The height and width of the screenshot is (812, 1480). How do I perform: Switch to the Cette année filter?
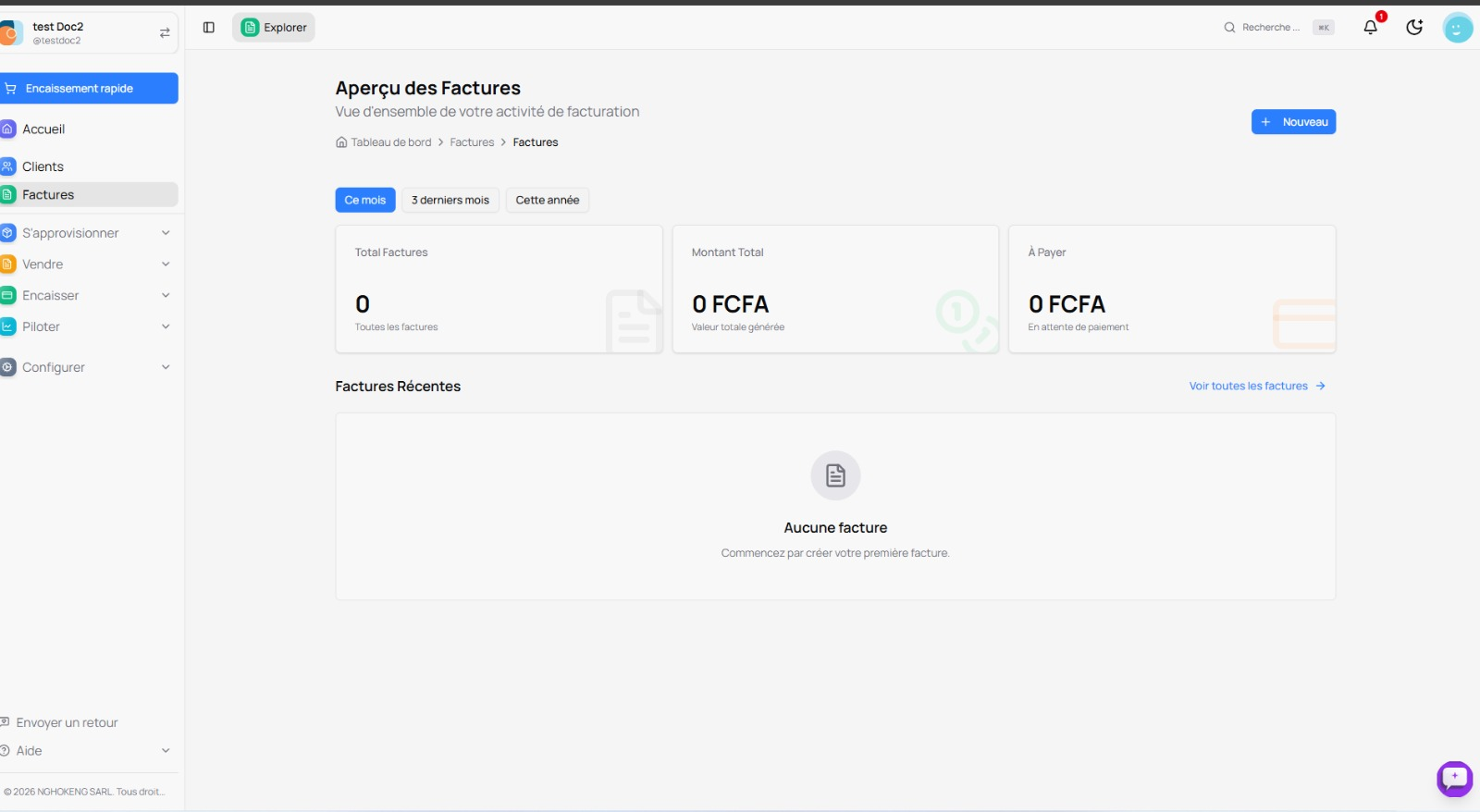point(547,200)
